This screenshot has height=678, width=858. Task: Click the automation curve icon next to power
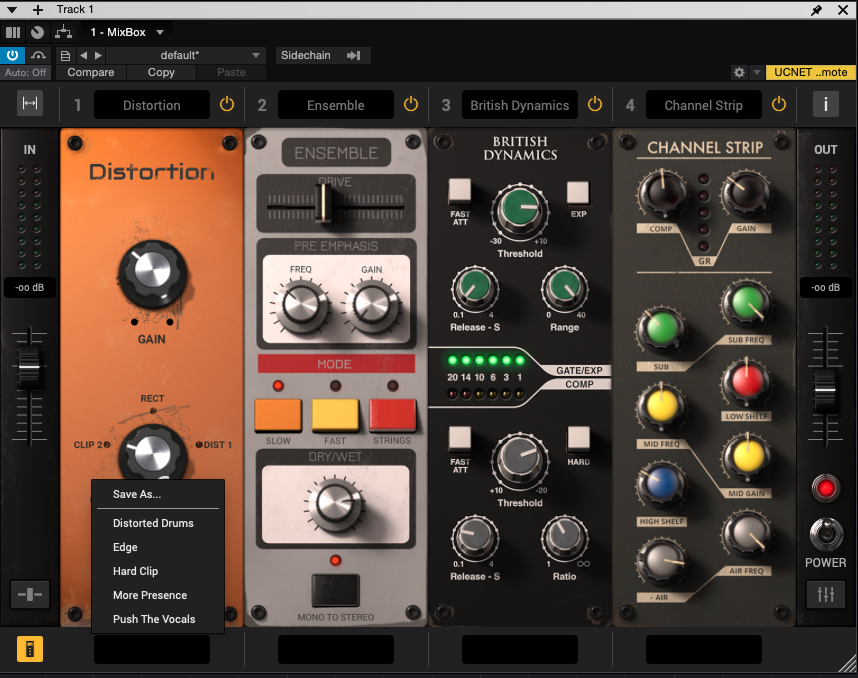[x=38, y=55]
